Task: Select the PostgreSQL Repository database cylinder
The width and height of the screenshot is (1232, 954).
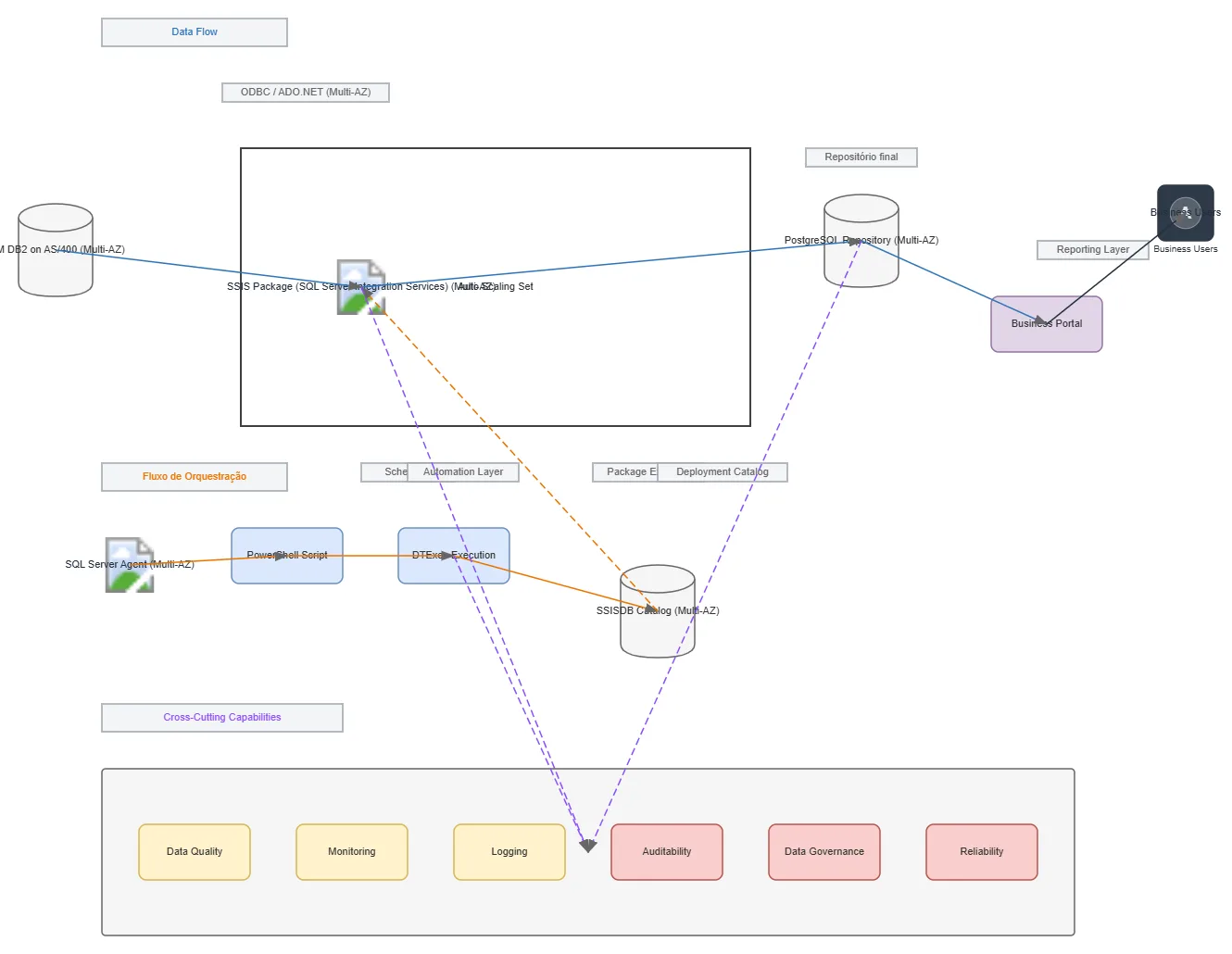Action: pos(861,241)
